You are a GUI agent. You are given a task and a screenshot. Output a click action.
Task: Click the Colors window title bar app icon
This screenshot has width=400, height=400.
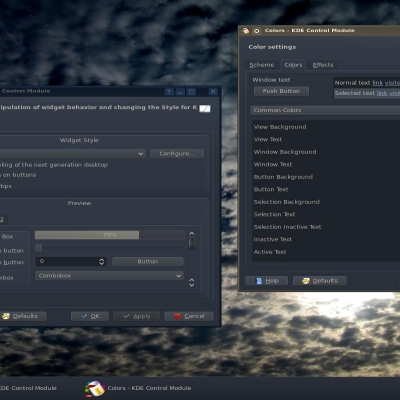tap(246, 31)
